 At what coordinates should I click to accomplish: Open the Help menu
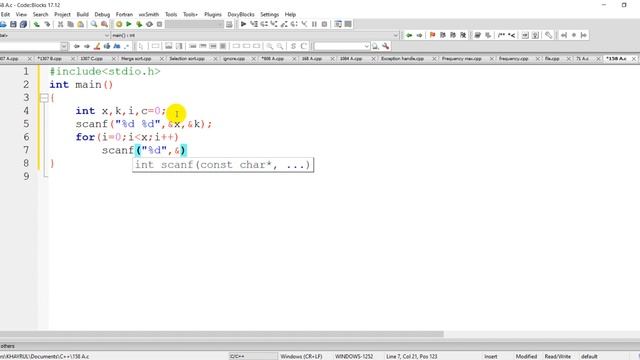[290, 14]
